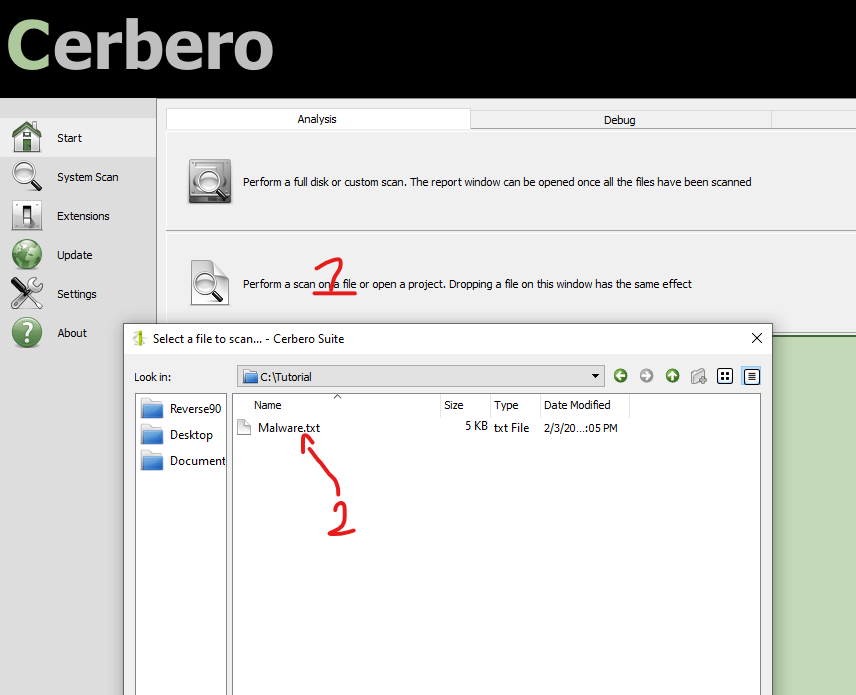856x695 pixels.
Task: Click the scan a file icon
Action: [x=210, y=283]
